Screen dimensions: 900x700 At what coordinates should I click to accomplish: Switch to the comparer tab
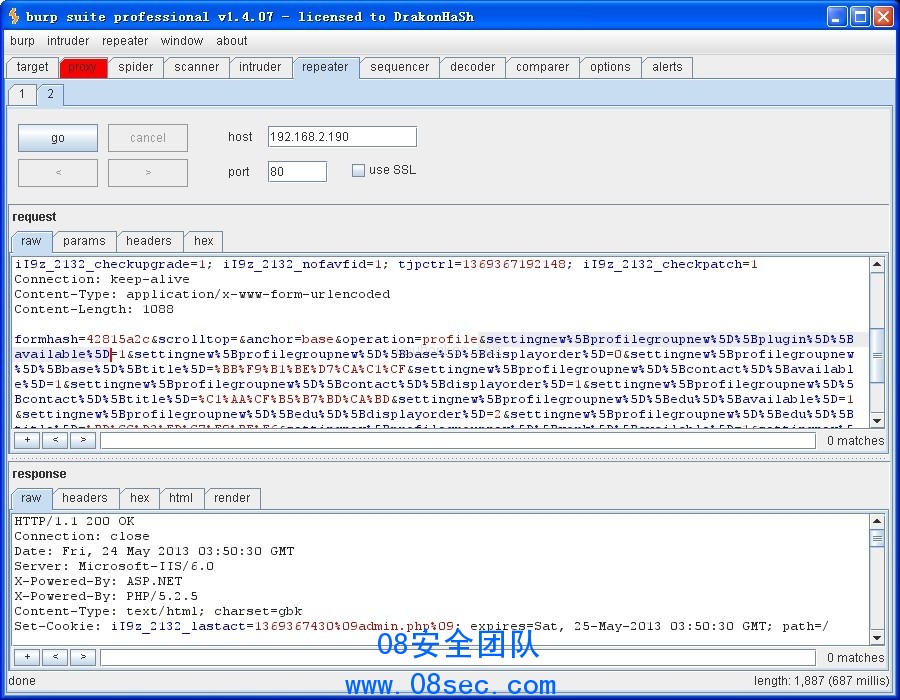pyautogui.click(x=543, y=67)
